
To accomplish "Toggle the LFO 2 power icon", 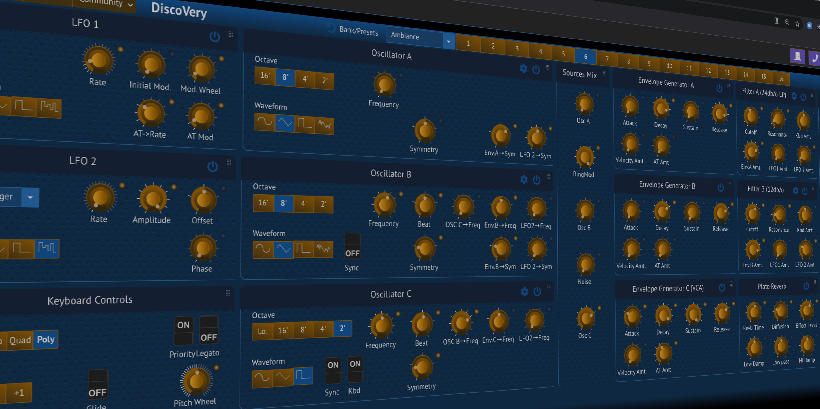I will (212, 167).
